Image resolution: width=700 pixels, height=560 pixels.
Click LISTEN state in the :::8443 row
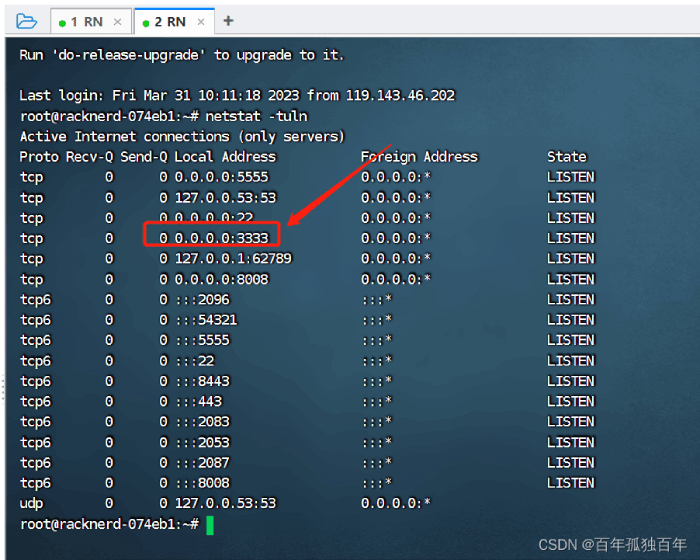coord(571,381)
